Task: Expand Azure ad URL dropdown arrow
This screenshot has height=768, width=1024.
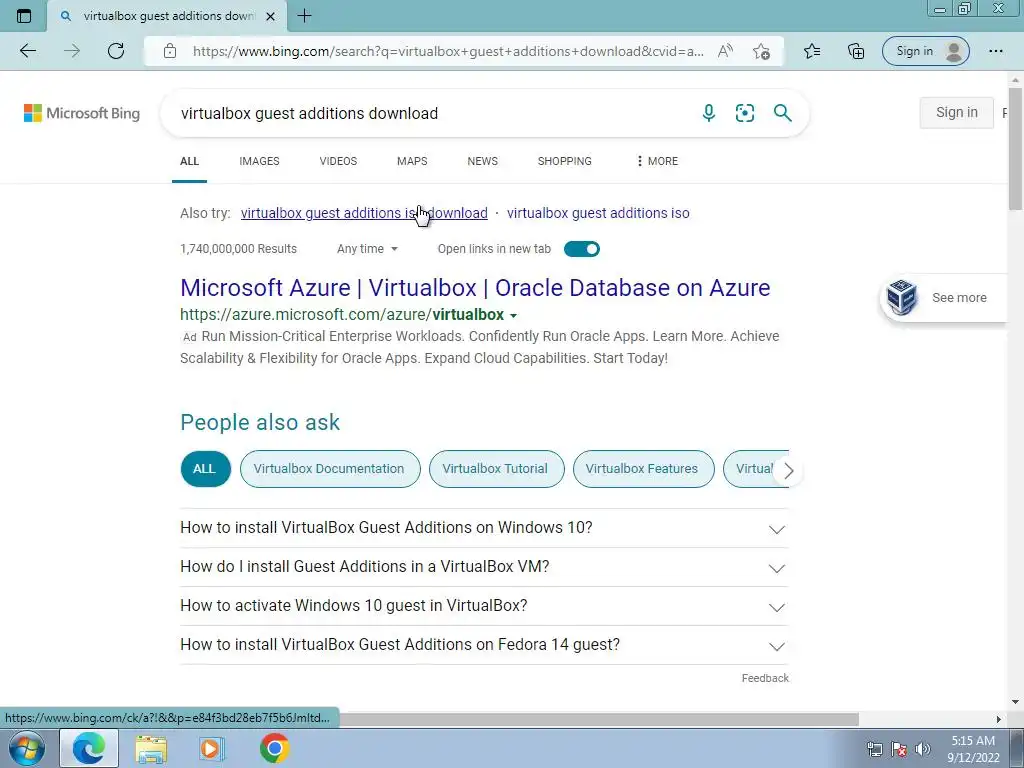Action: pyautogui.click(x=513, y=315)
